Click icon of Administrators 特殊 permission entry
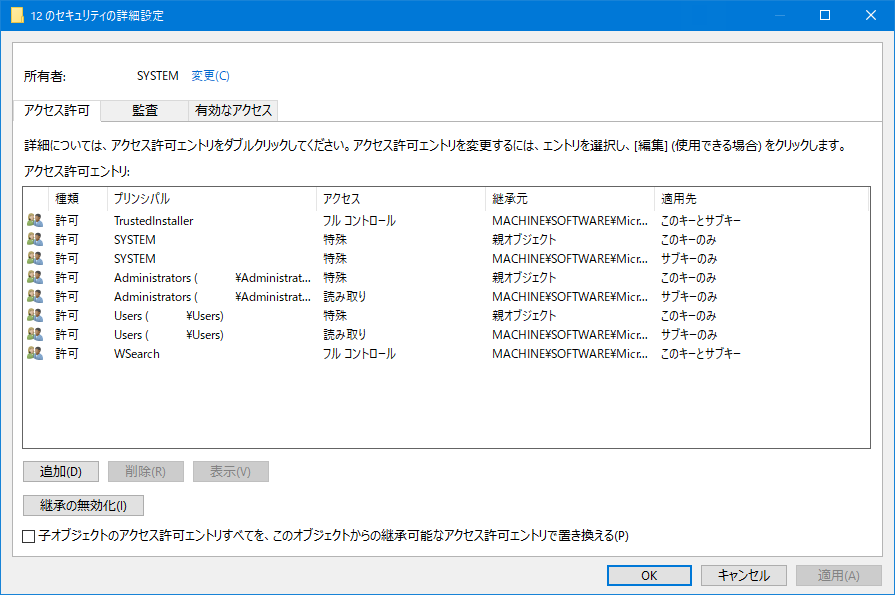895x595 pixels. click(35, 278)
